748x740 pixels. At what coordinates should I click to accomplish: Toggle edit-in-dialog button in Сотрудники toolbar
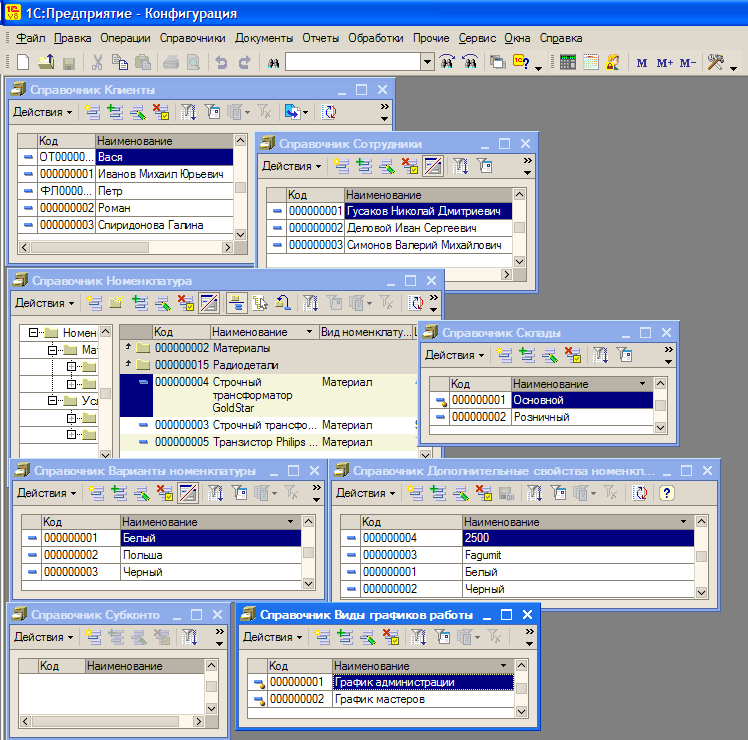pos(432,166)
